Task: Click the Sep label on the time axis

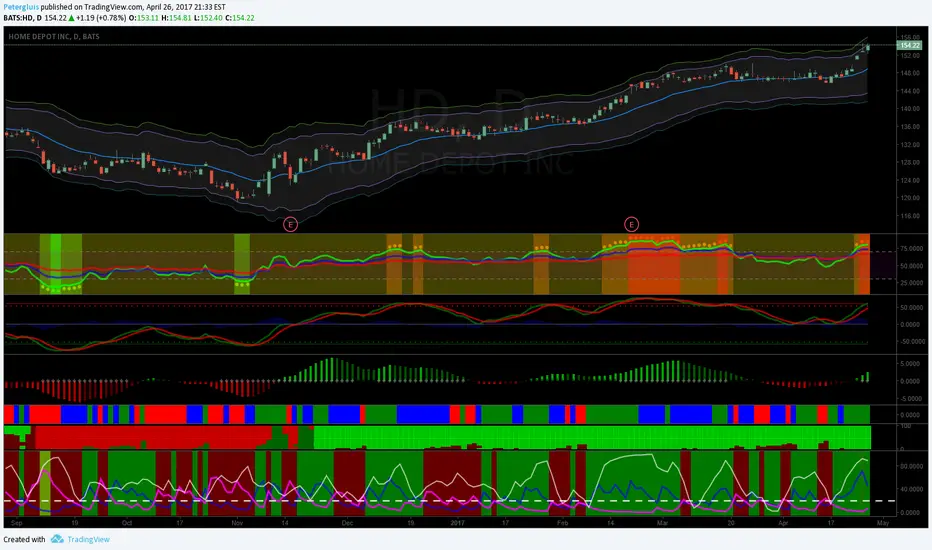Action: click(17, 523)
